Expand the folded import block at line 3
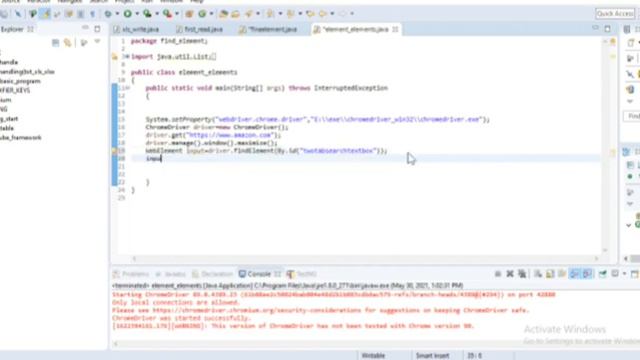 click(127, 57)
